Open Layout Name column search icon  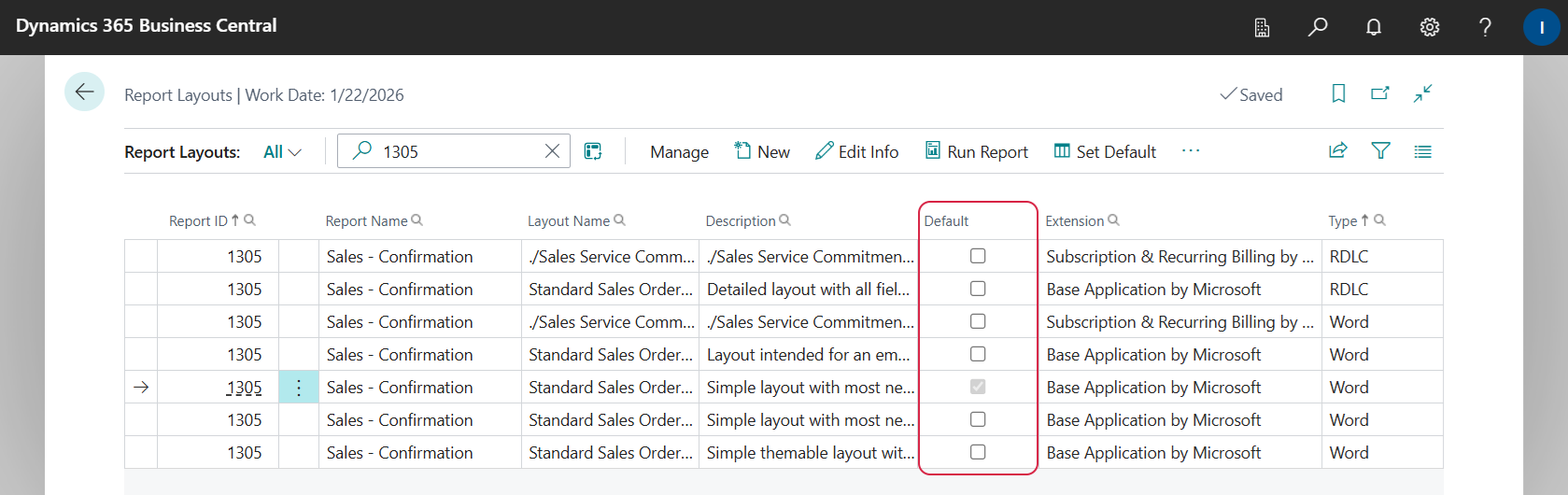coord(619,220)
